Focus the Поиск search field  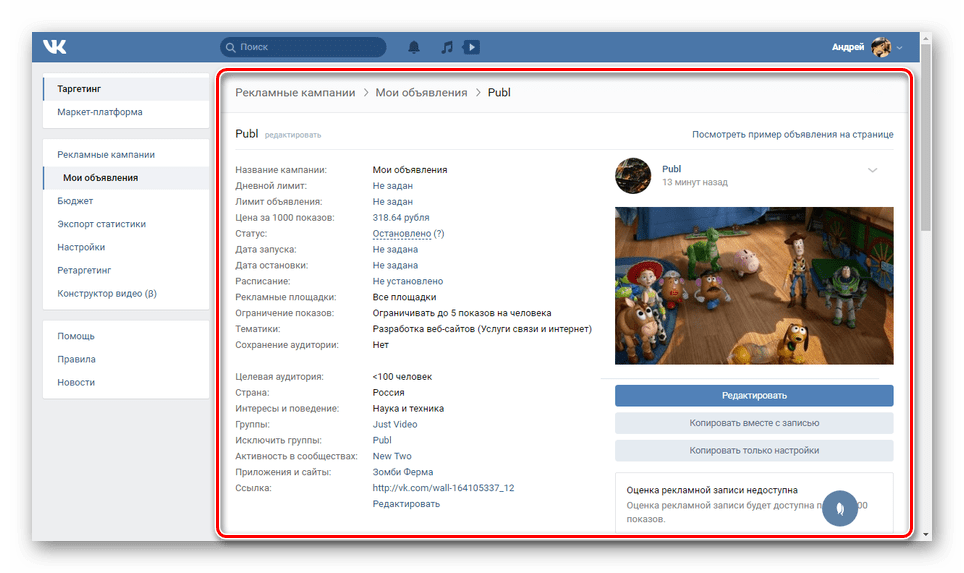303,47
